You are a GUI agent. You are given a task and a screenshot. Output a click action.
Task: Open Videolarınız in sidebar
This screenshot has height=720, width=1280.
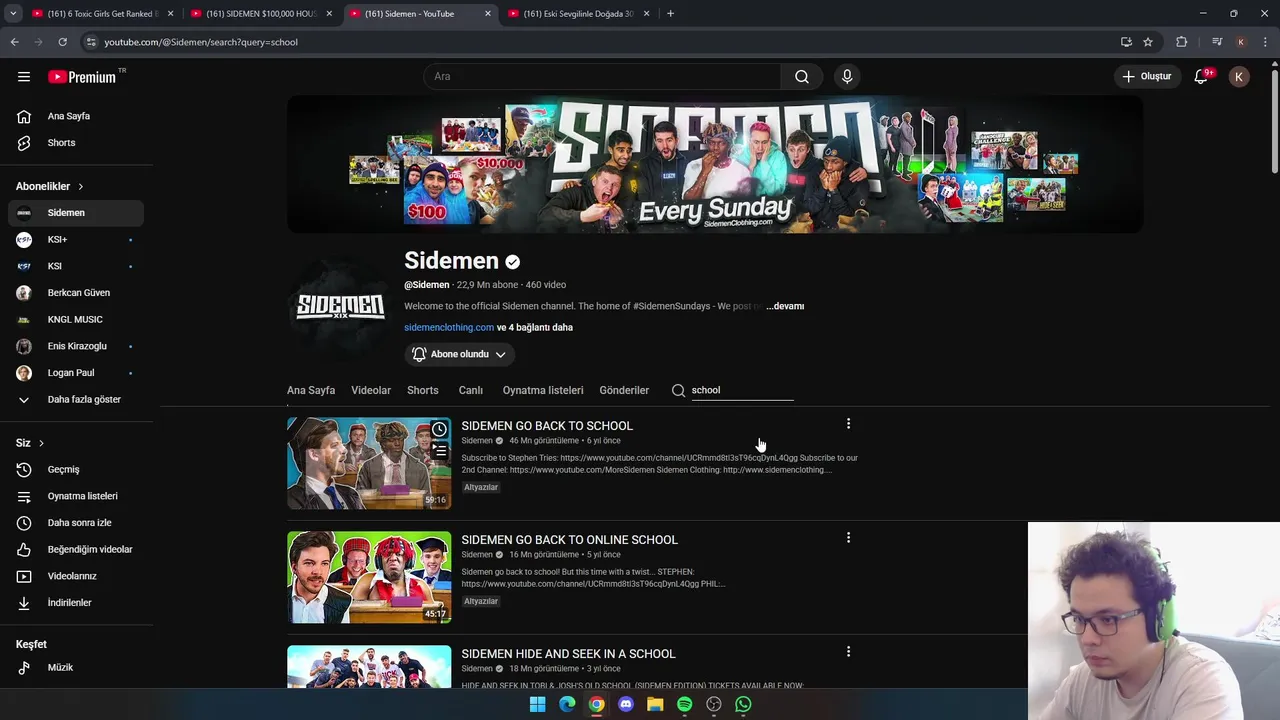pyautogui.click(x=76, y=576)
